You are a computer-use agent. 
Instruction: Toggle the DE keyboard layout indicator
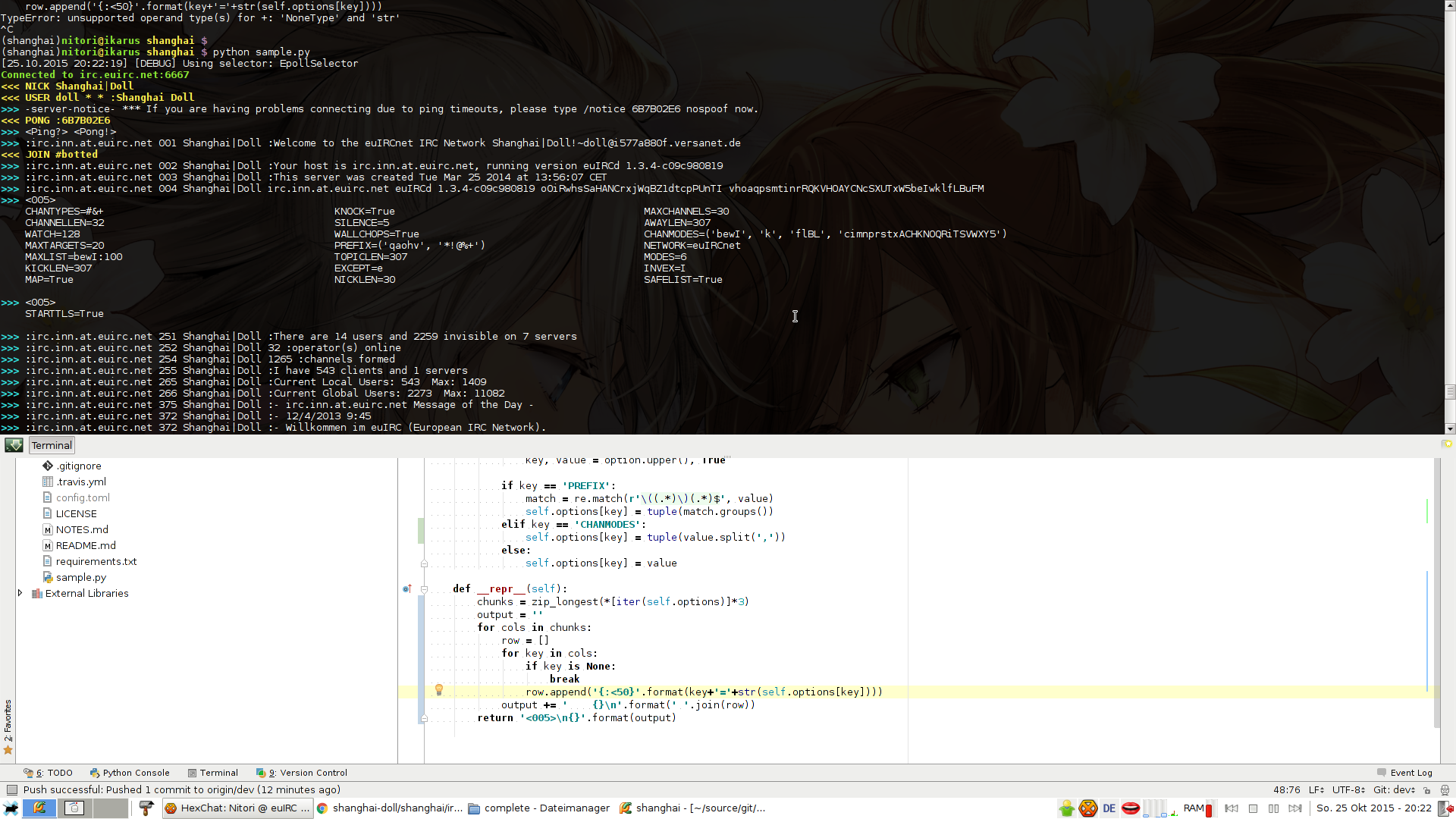tap(1109, 808)
